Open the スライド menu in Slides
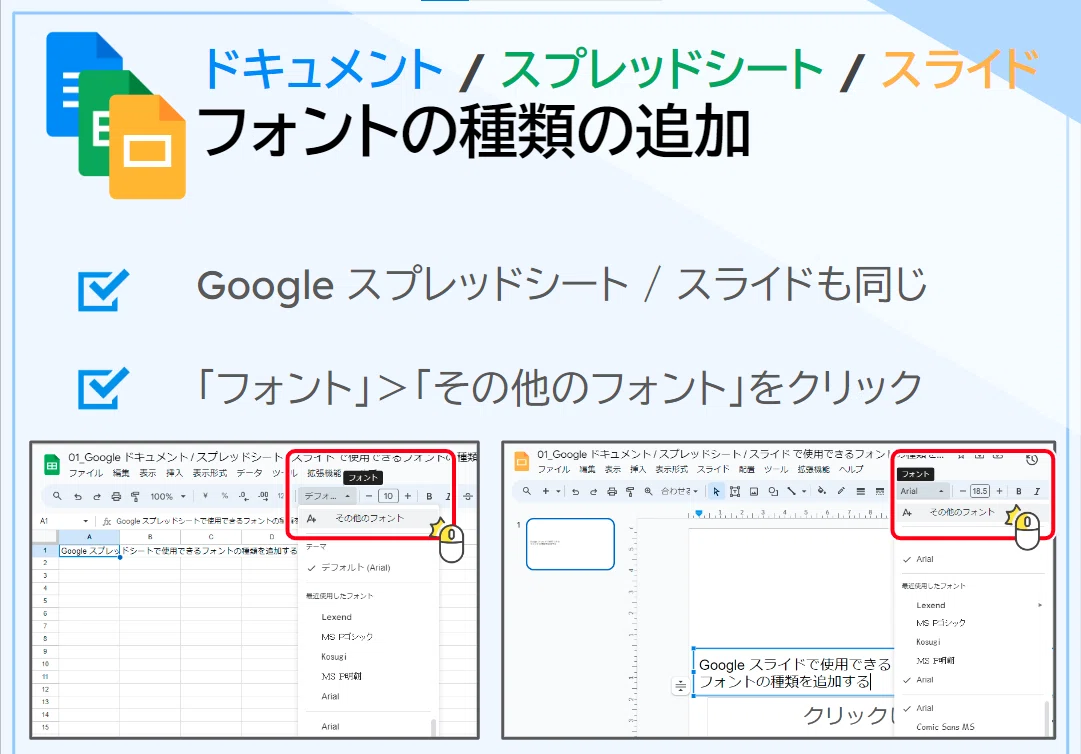This screenshot has width=1081, height=754. pos(713,469)
